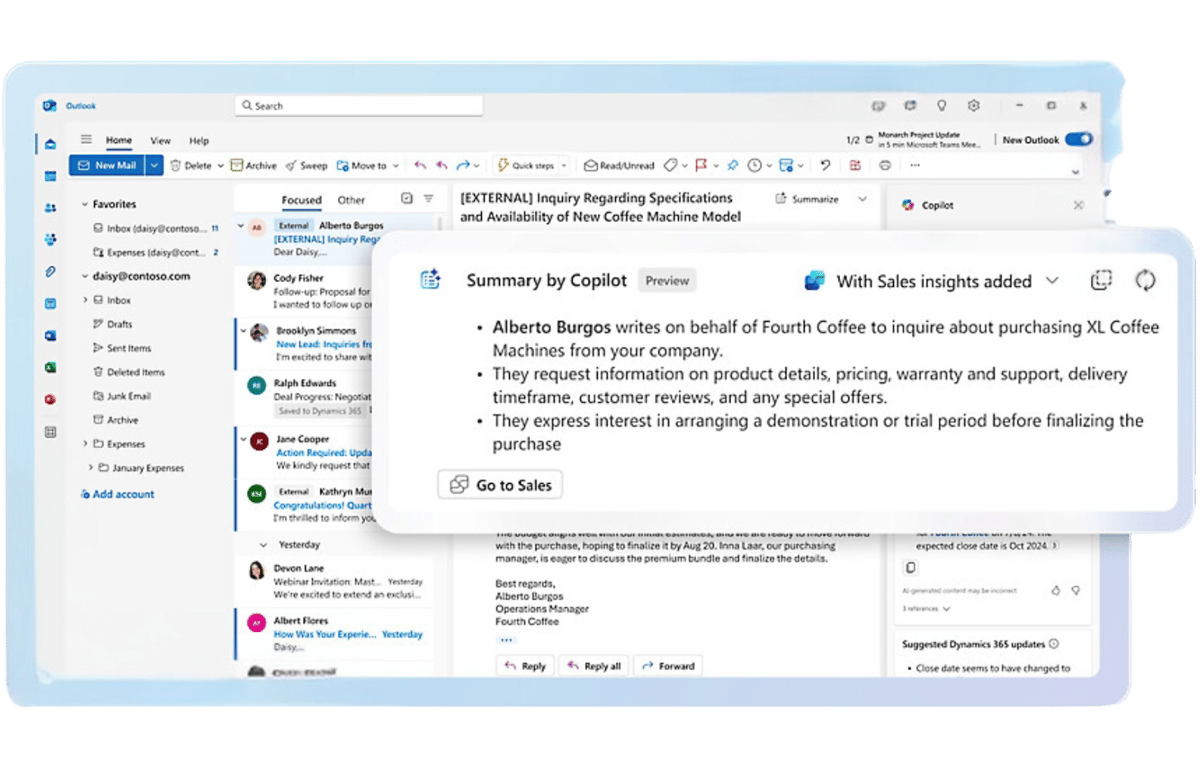Open the Drafts folder
The height and width of the screenshot is (757, 1200).
(120, 324)
